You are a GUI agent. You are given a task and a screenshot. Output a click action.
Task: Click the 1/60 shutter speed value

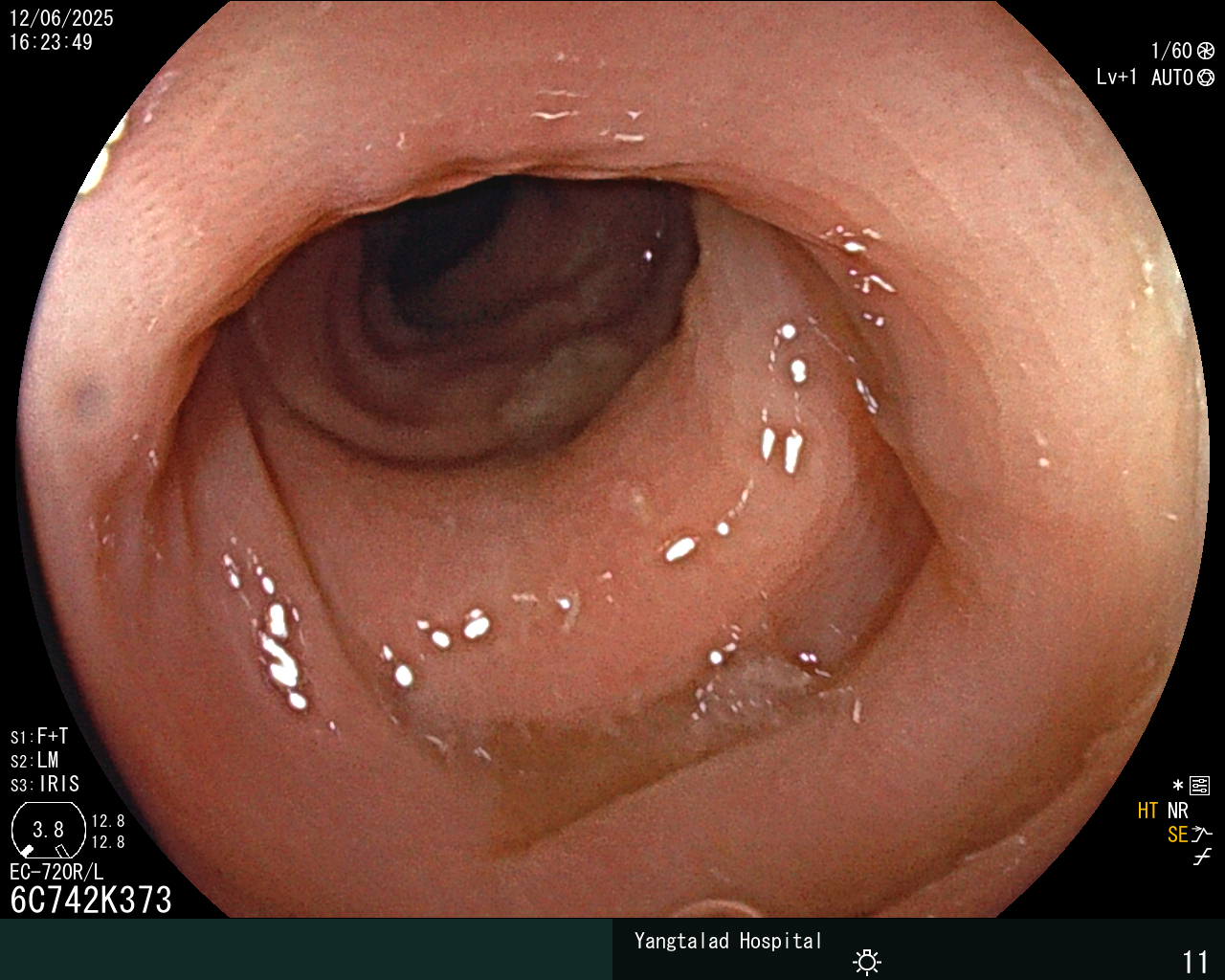coord(1171,51)
